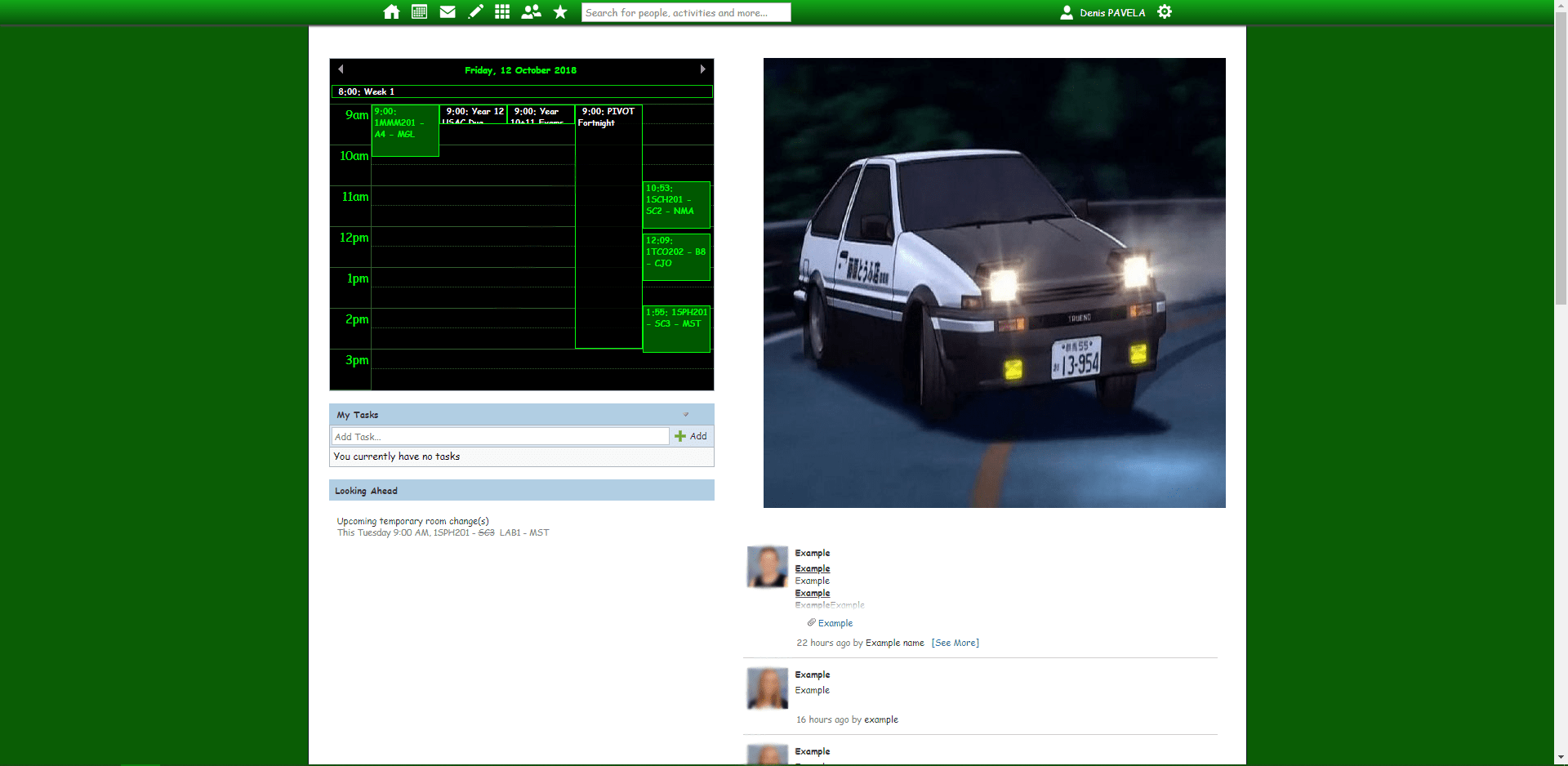Open the 9:00 1MMM201 A4 MGL event
This screenshot has height=766, width=1568.
pos(405,130)
